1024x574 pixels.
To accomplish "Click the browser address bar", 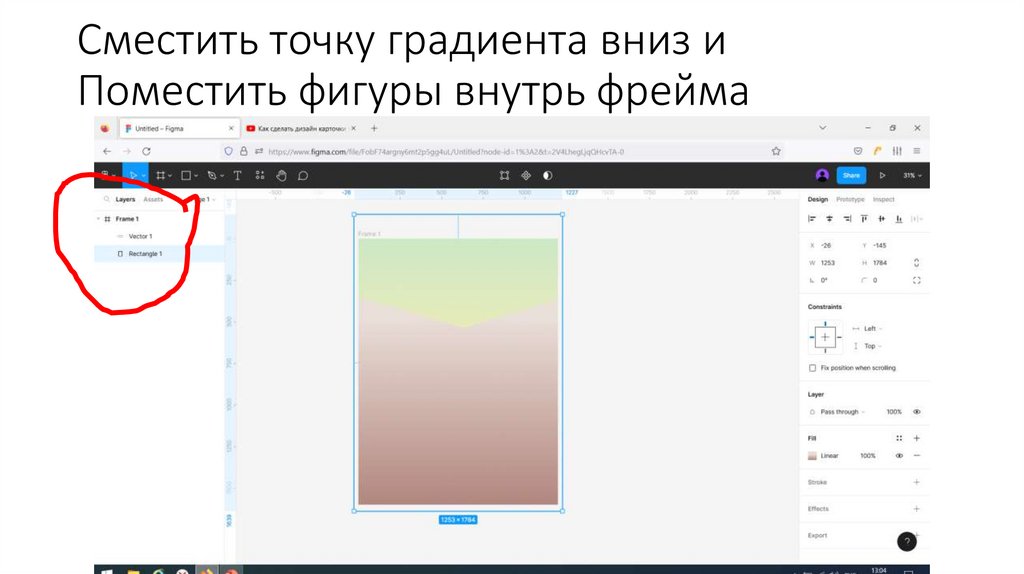I will (x=503, y=151).
